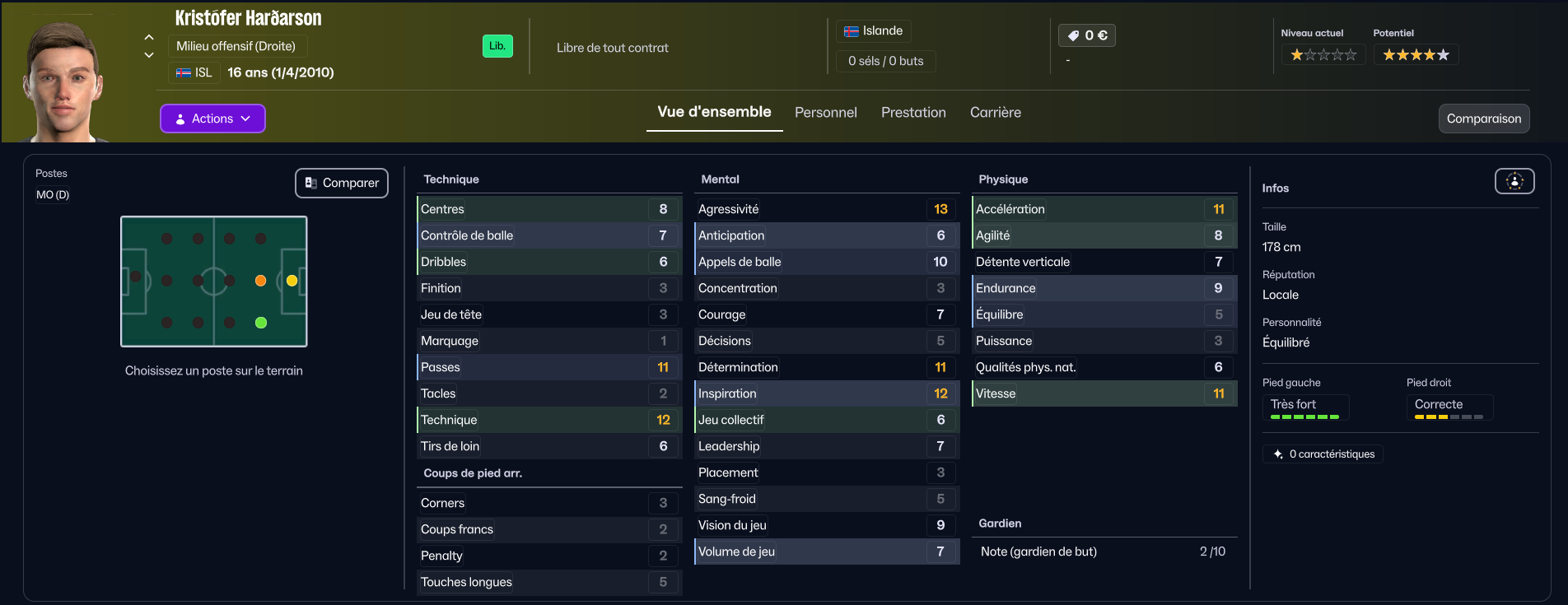
Task: Select the green position dot on pitch
Action: (261, 323)
